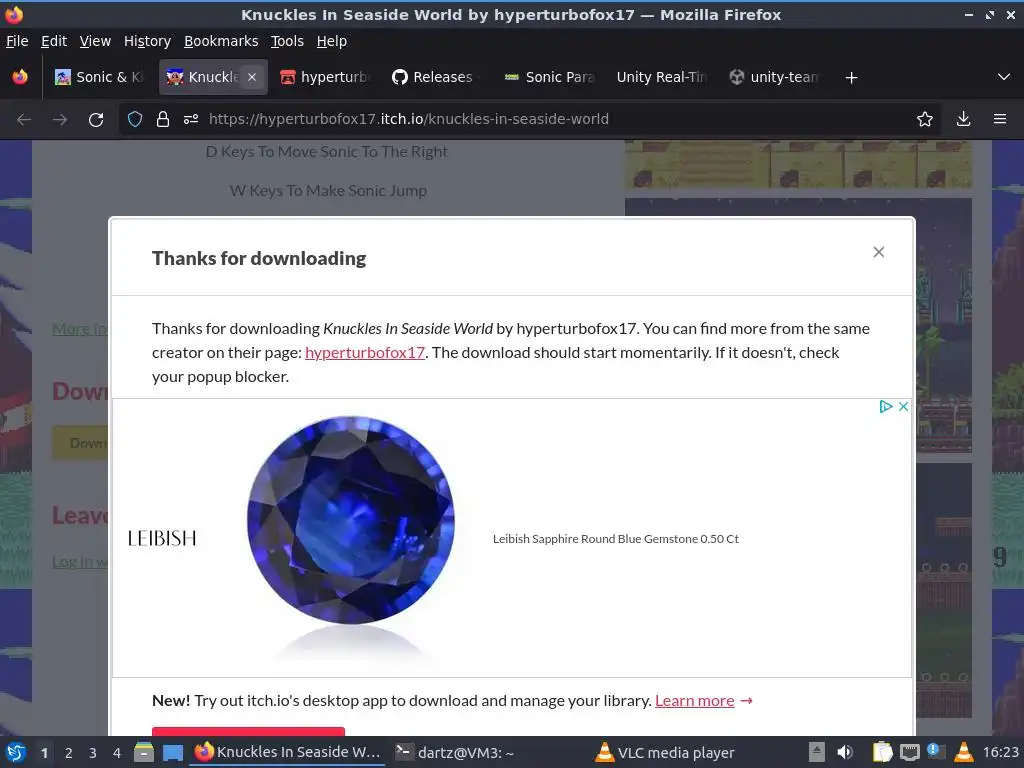Open the Firefox hamburger menu
This screenshot has height=768, width=1024.
pos(1000,120)
